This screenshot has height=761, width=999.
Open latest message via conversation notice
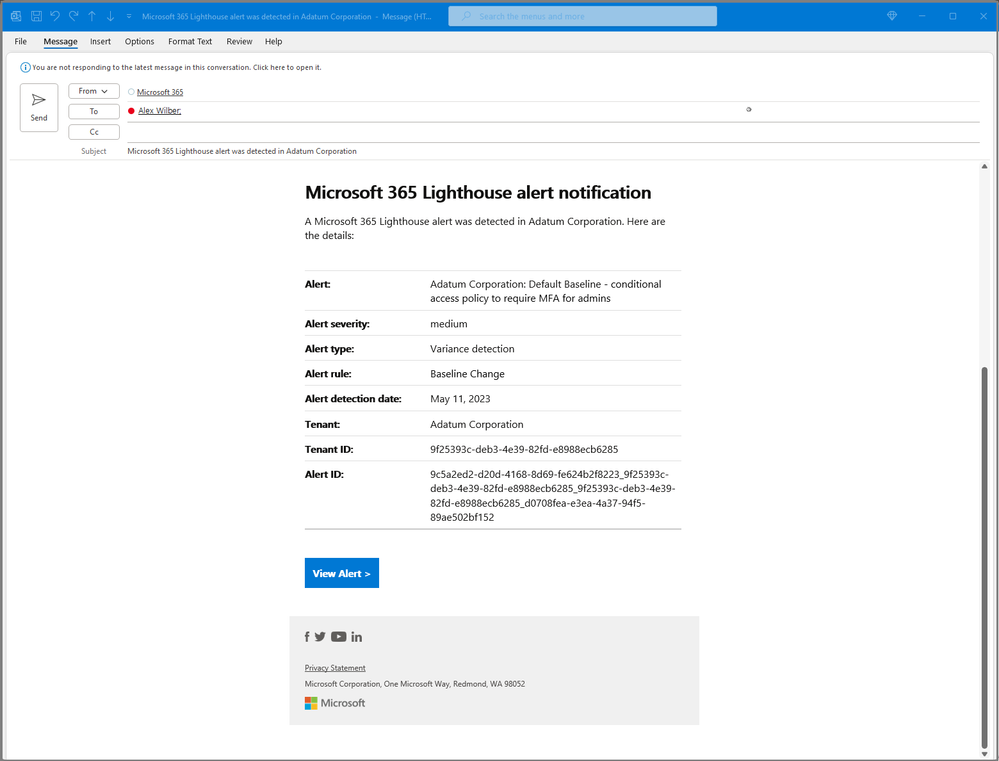point(176,68)
